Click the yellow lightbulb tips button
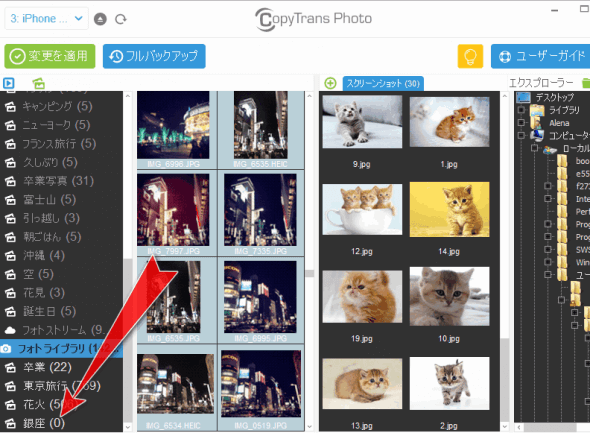590x433 pixels. tap(470, 56)
